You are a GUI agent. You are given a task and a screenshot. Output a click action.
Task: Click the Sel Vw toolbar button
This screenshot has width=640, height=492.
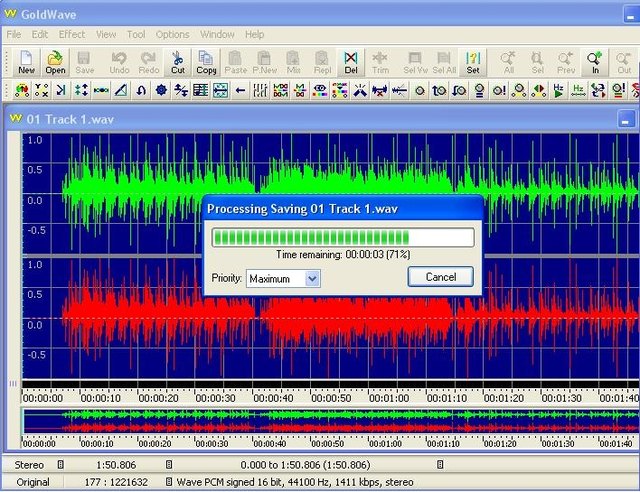click(x=415, y=62)
